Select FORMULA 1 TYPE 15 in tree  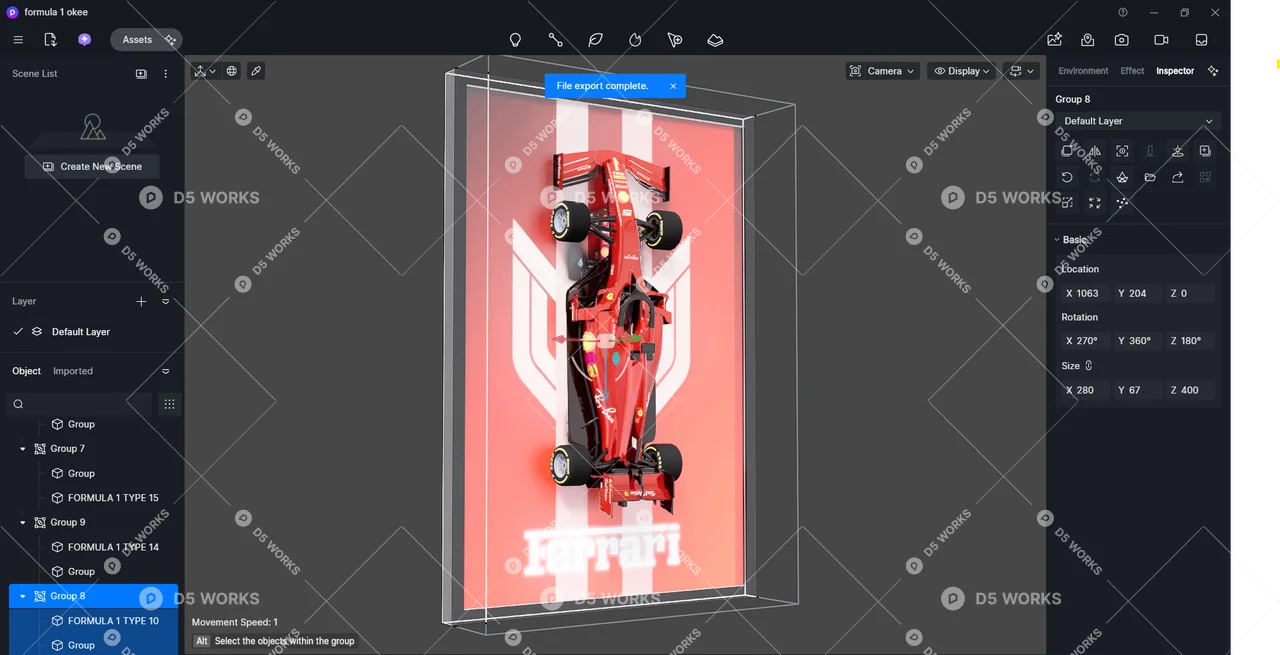click(x=113, y=498)
